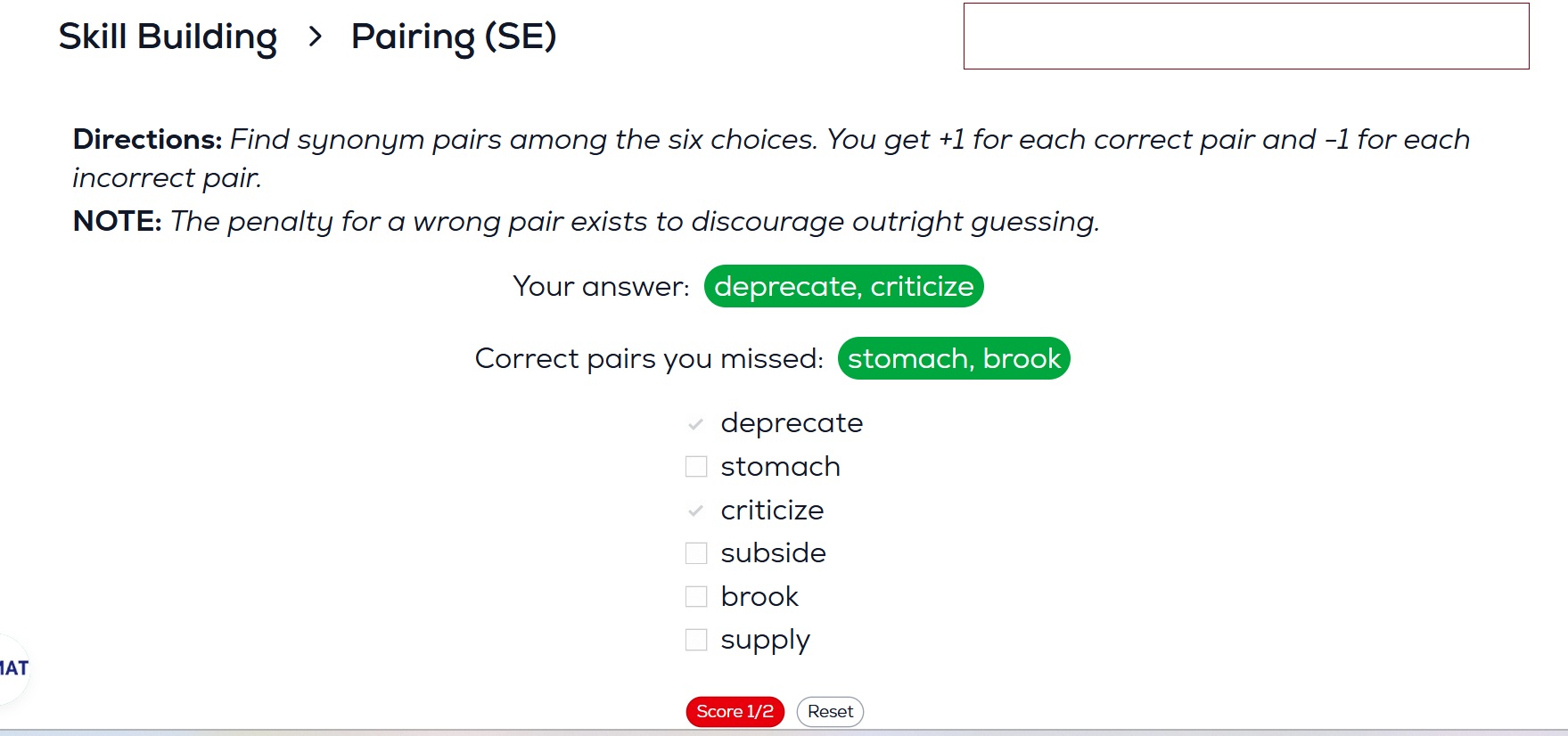1568x736 pixels.
Task: Click inside the empty box at top right
Action: (x=1245, y=36)
